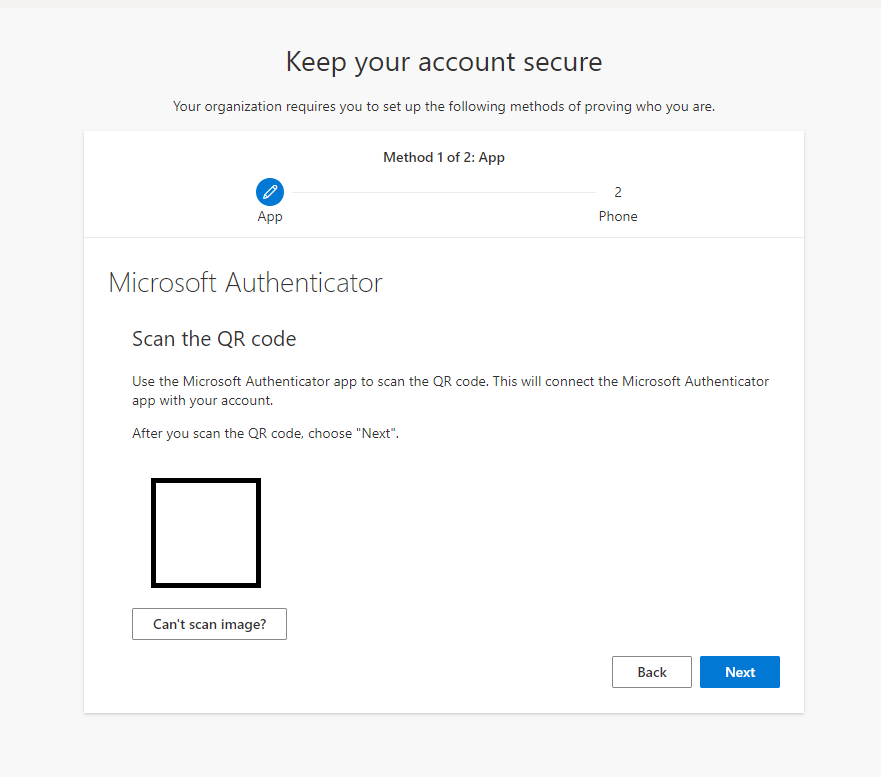Click the QR code placeholder box
The height and width of the screenshot is (777, 881).
coord(206,533)
